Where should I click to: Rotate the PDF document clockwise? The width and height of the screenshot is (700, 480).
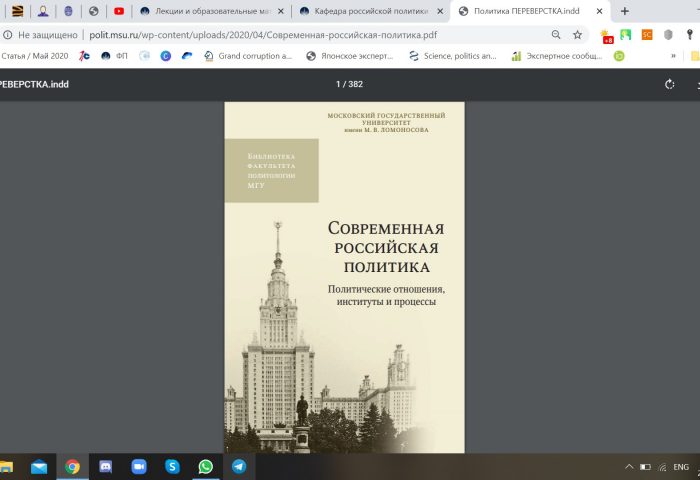[669, 84]
